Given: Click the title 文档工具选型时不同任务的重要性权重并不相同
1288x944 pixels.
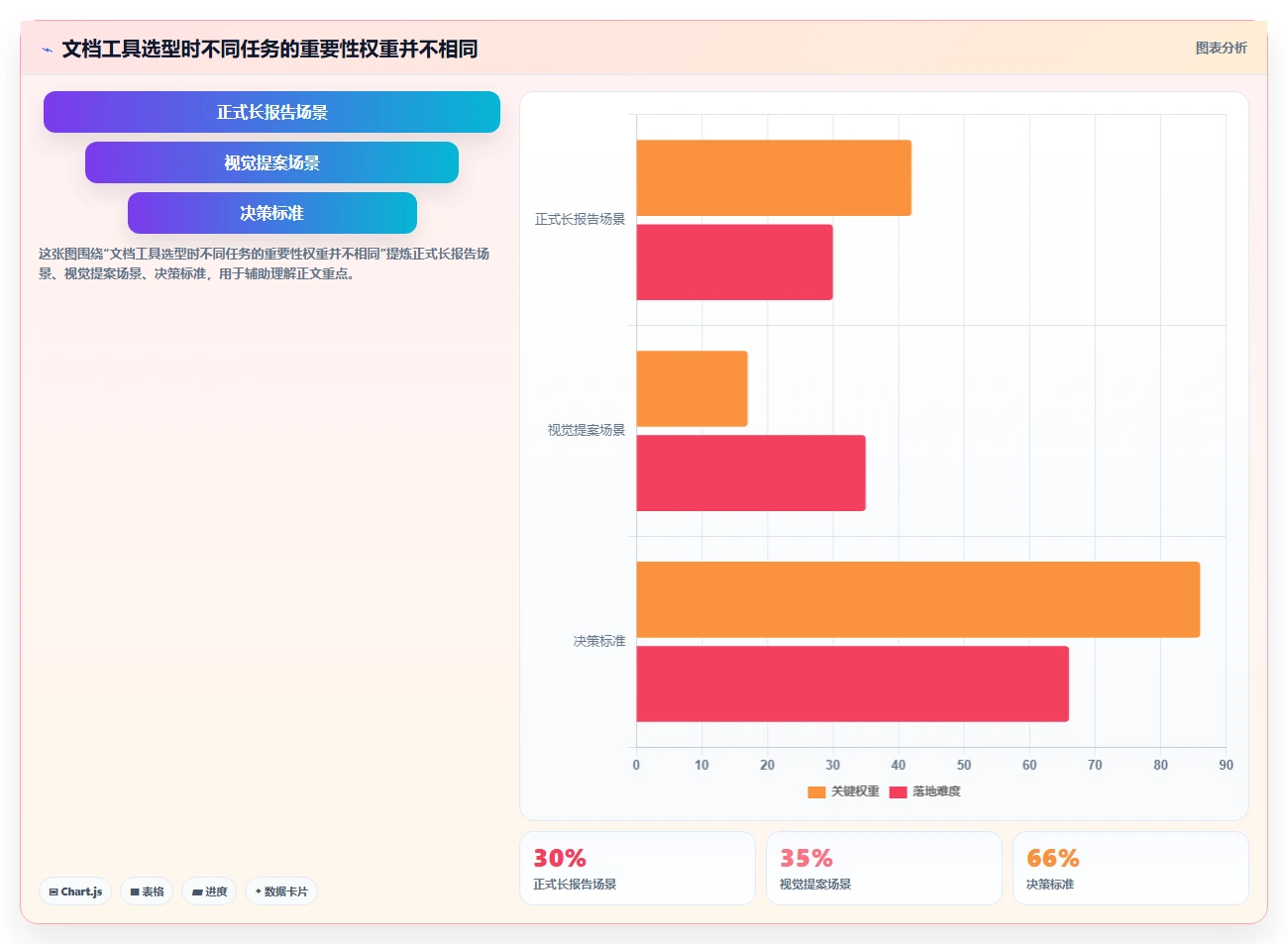Looking at the screenshot, I should coord(269,49).
